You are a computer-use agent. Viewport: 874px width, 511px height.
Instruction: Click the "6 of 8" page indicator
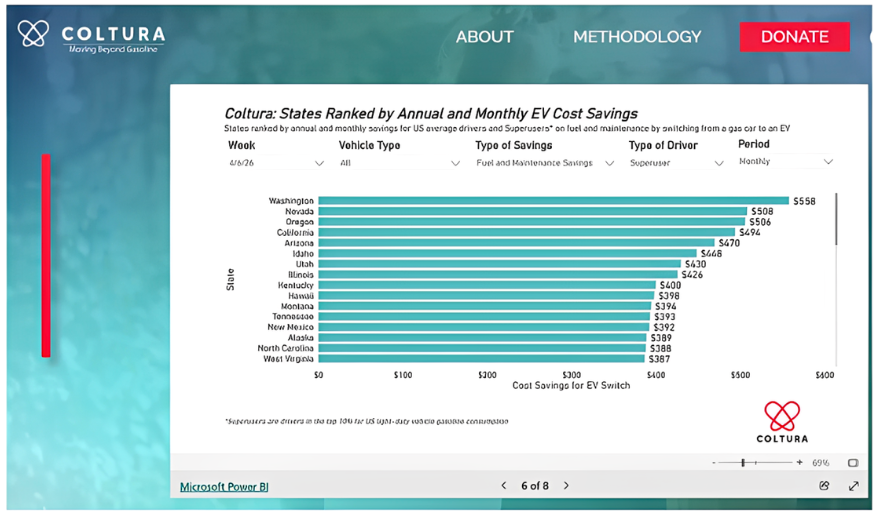(x=535, y=486)
